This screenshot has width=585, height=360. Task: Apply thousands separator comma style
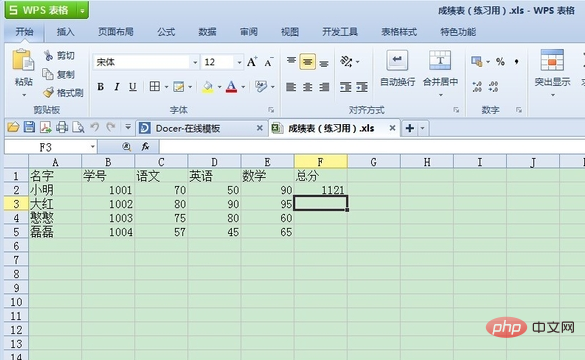tap(517, 62)
